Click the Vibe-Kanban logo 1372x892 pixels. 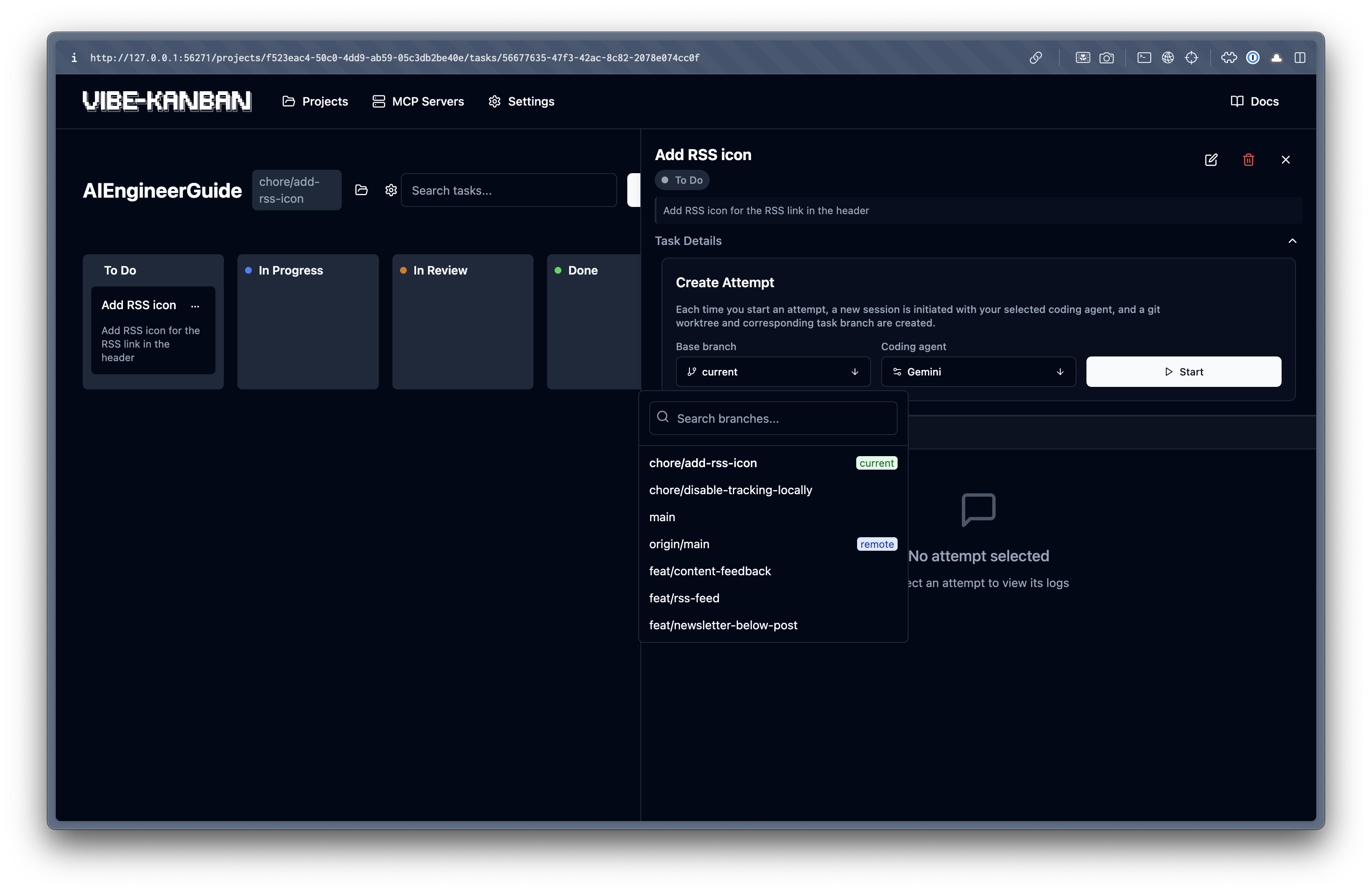166,101
